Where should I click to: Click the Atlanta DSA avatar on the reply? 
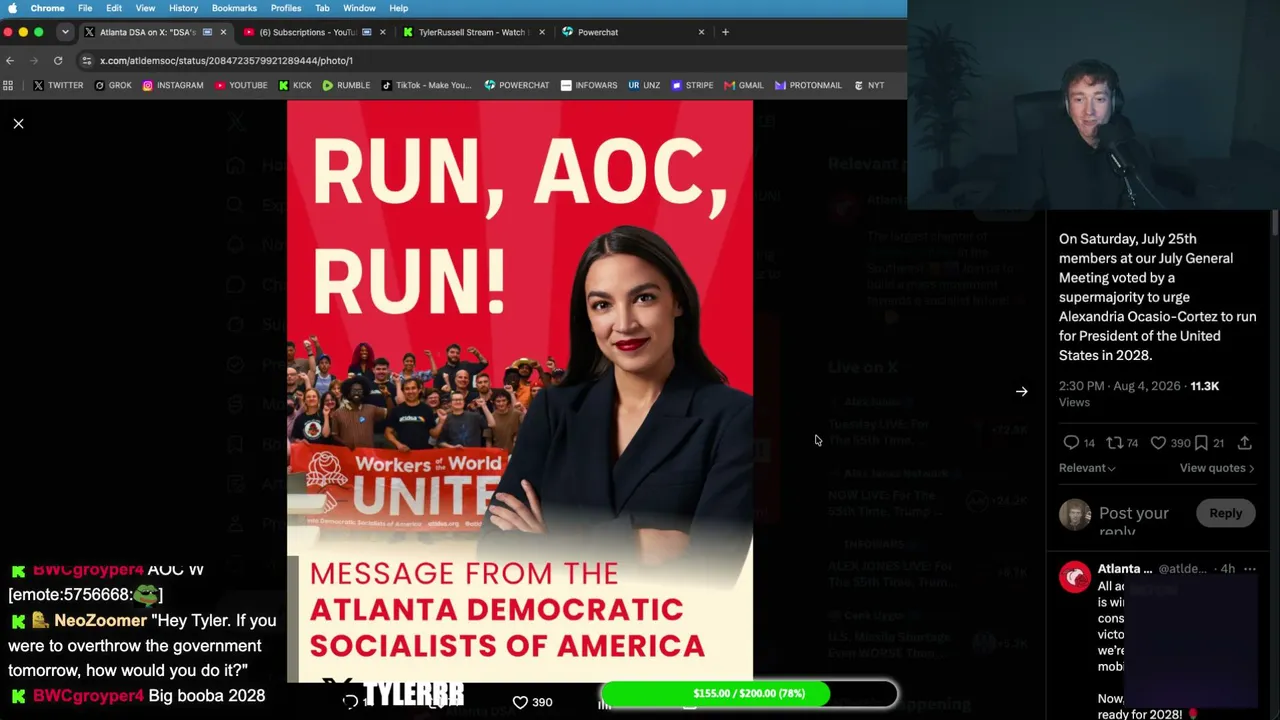(1075, 577)
